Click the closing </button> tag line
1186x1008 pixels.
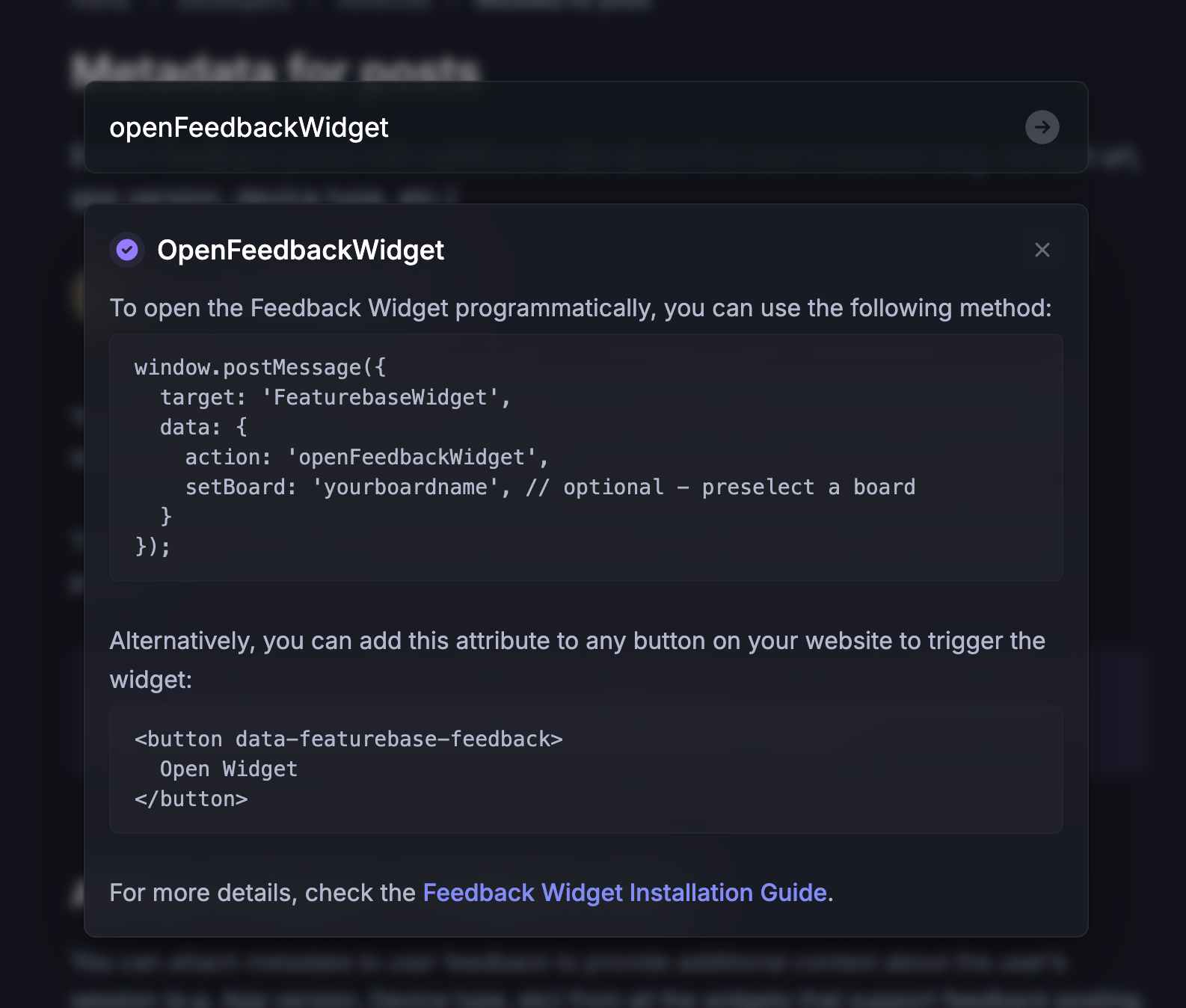(191, 799)
